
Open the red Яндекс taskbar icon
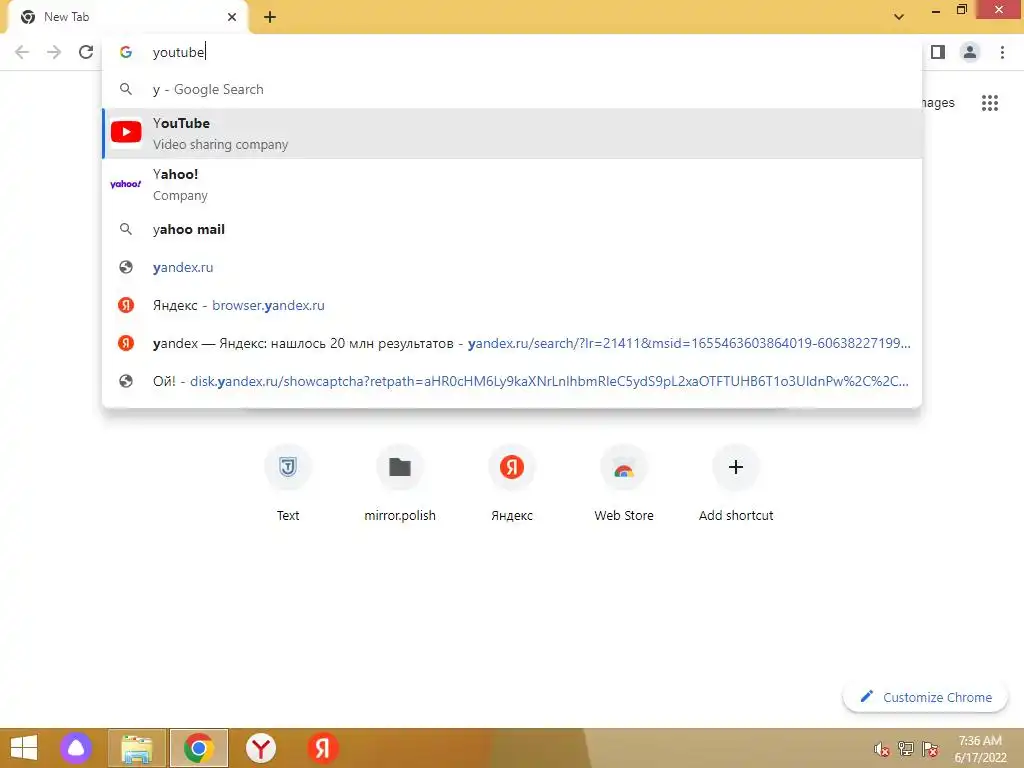323,748
